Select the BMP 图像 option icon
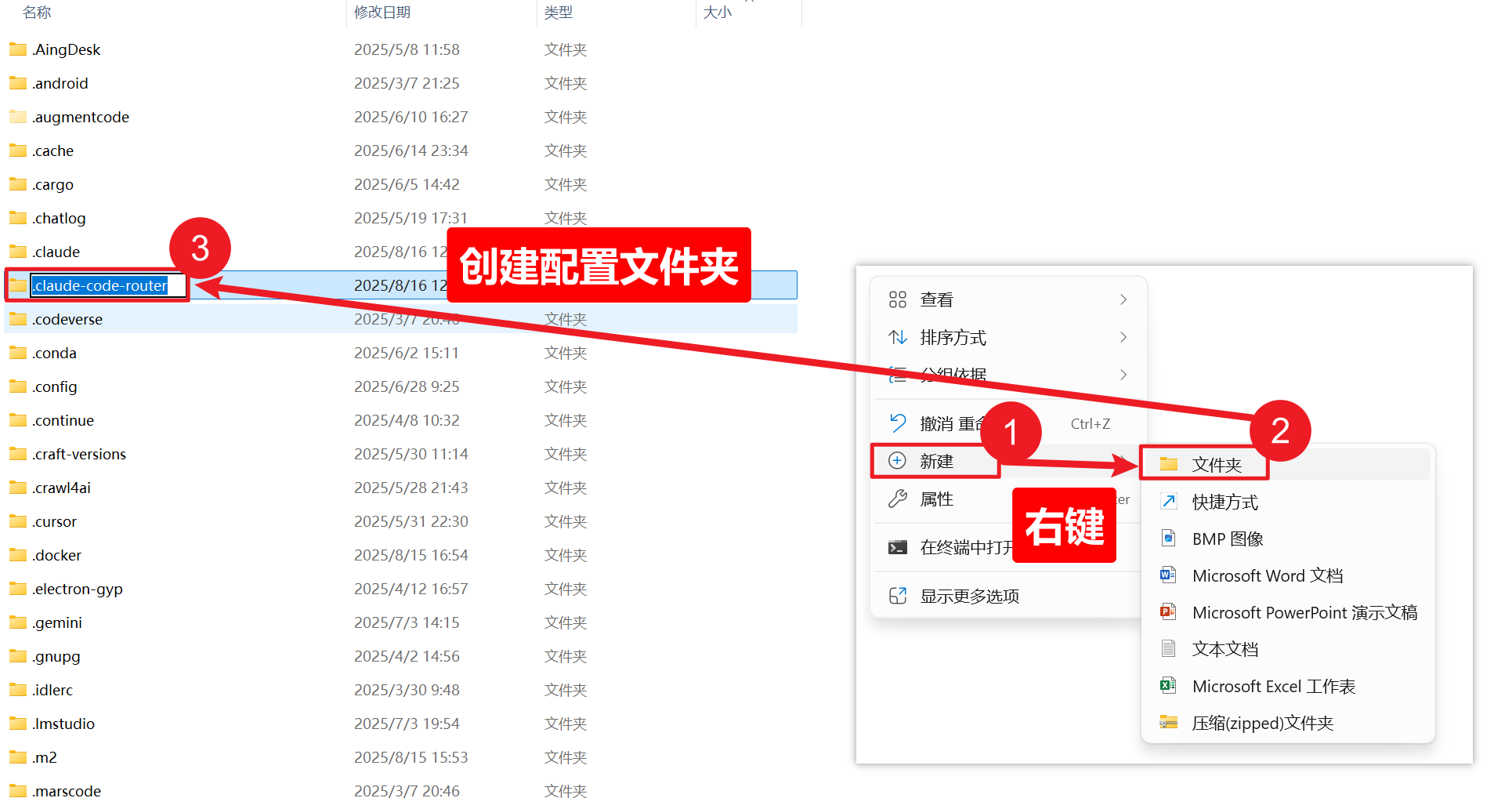1512x798 pixels. [1169, 538]
